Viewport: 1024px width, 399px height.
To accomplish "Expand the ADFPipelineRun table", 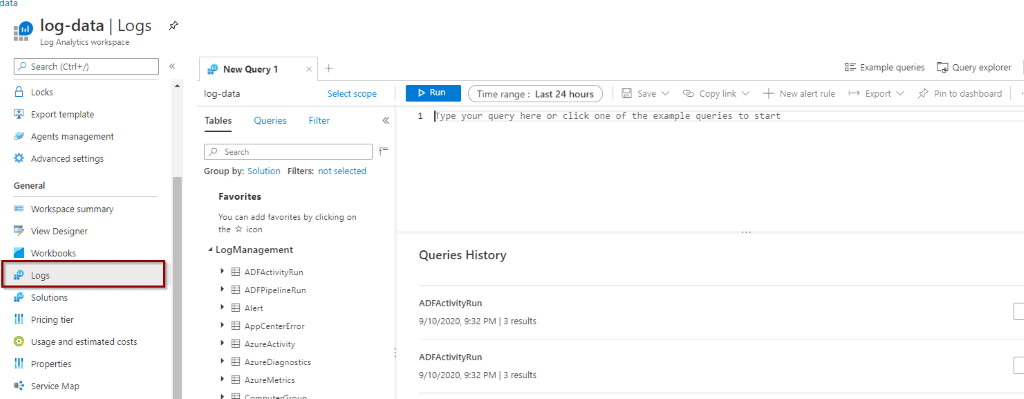I will coord(223,289).
